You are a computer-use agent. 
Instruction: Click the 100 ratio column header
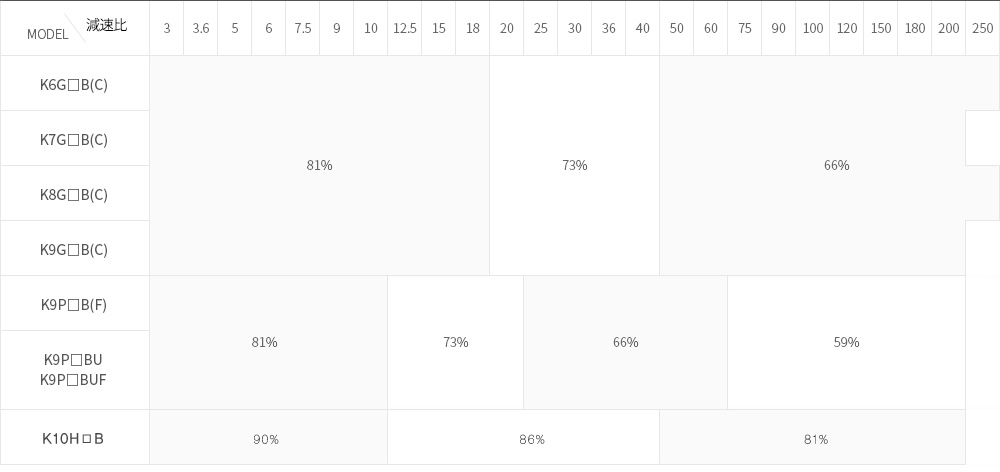[x=812, y=28]
